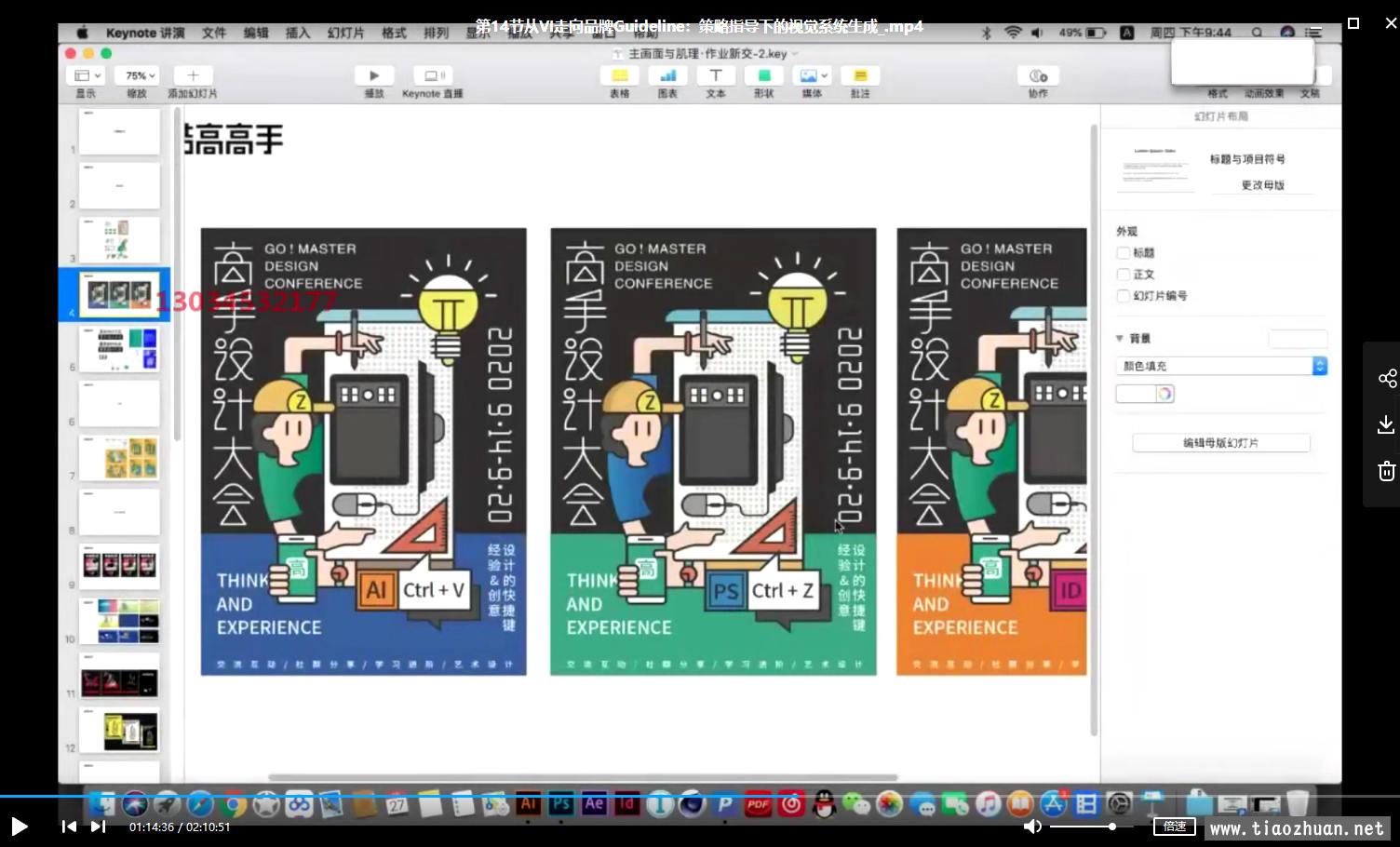Open the 幻灯片 menu
This screenshot has width=1400, height=847.
345,33
